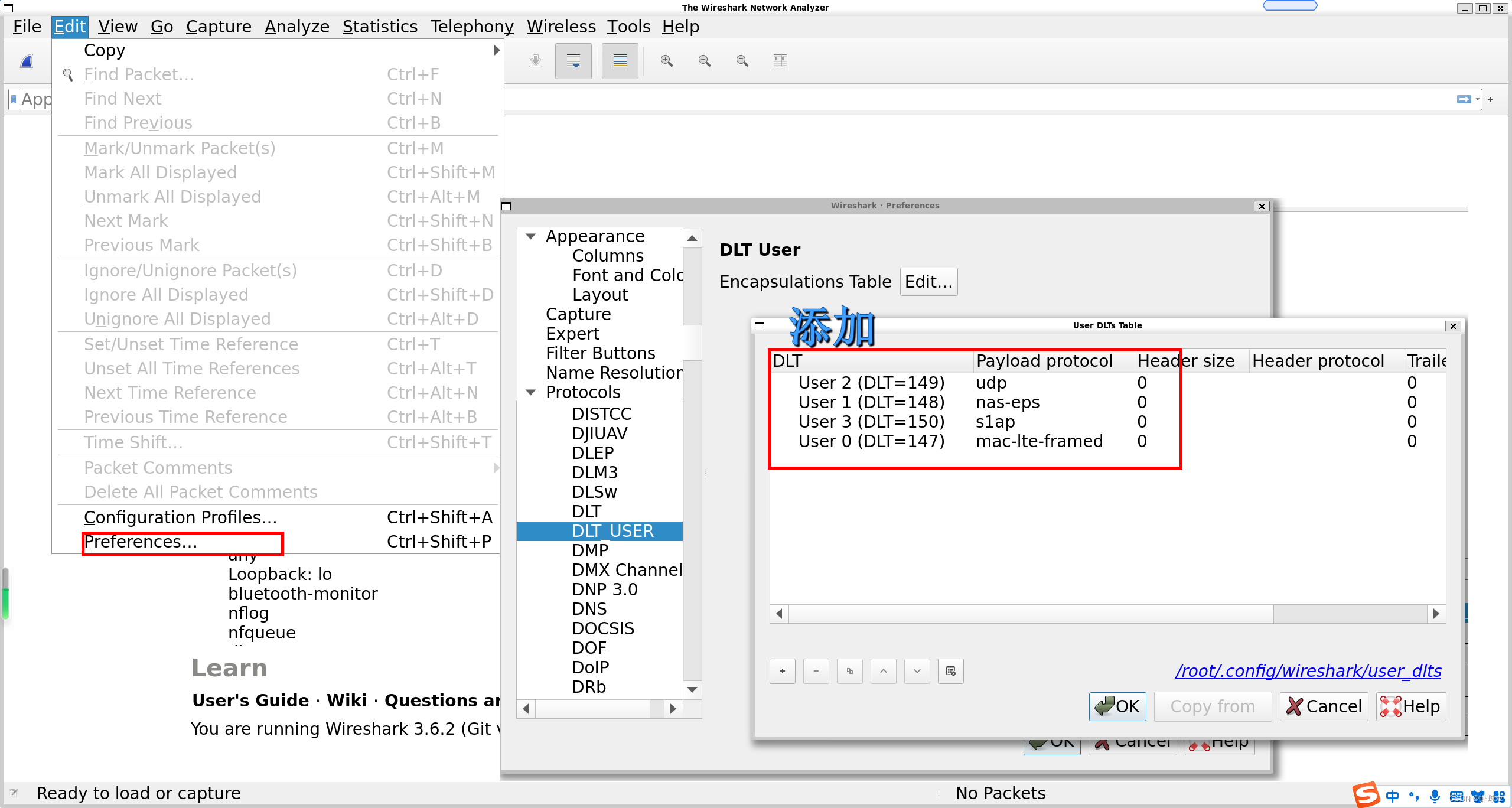
Task: Click the preferences tree scroll up arrow
Action: [692, 238]
